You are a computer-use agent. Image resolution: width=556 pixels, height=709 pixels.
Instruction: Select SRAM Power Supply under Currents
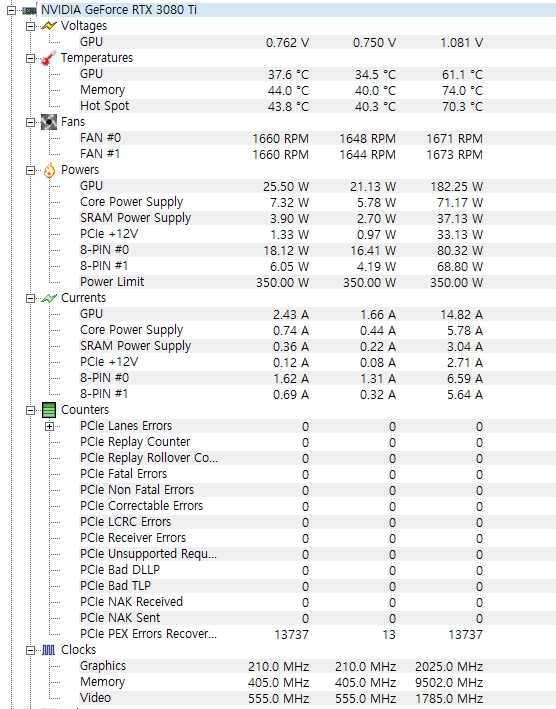point(317,346)
